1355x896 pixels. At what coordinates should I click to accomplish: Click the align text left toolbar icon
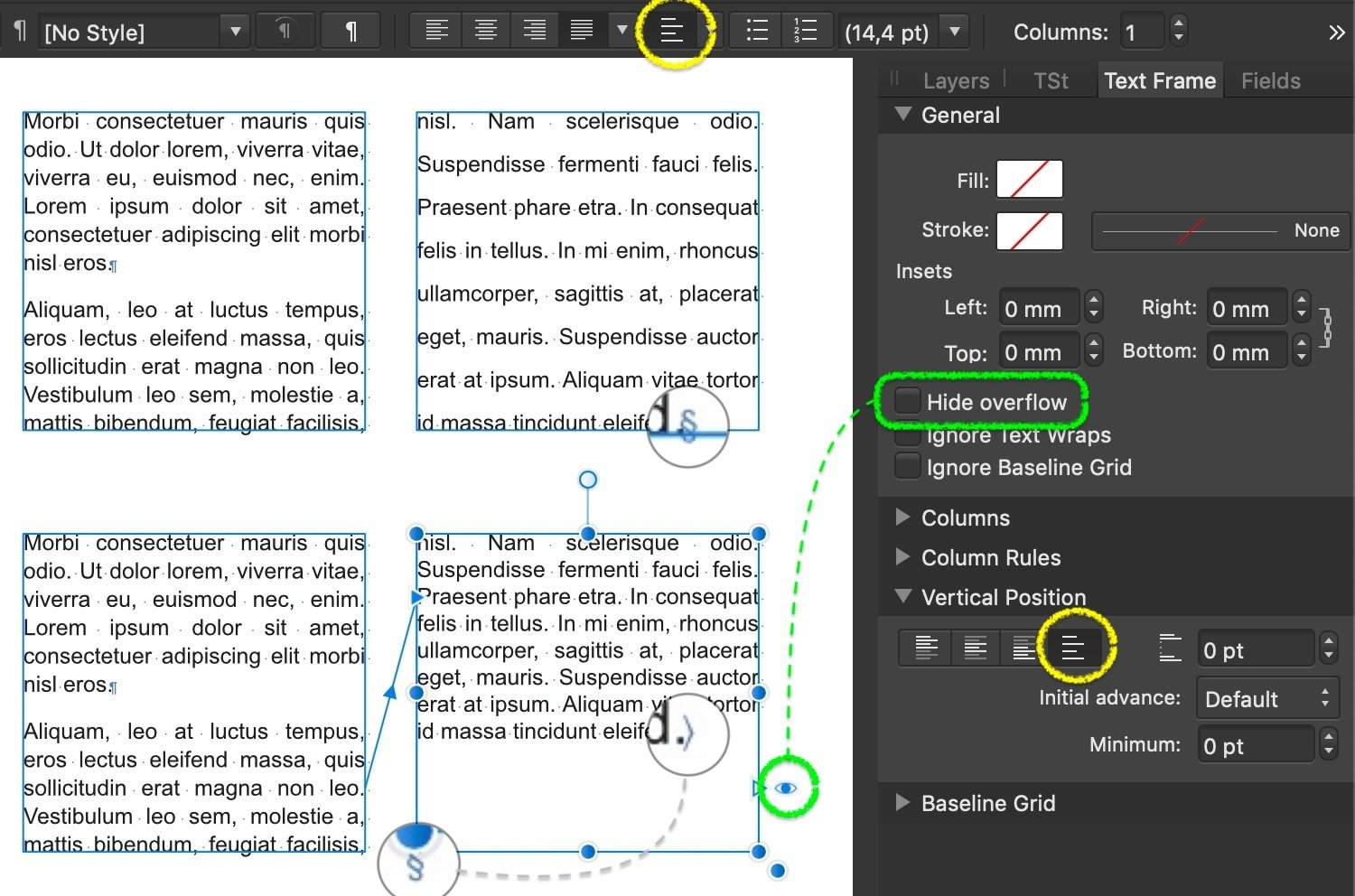437,31
